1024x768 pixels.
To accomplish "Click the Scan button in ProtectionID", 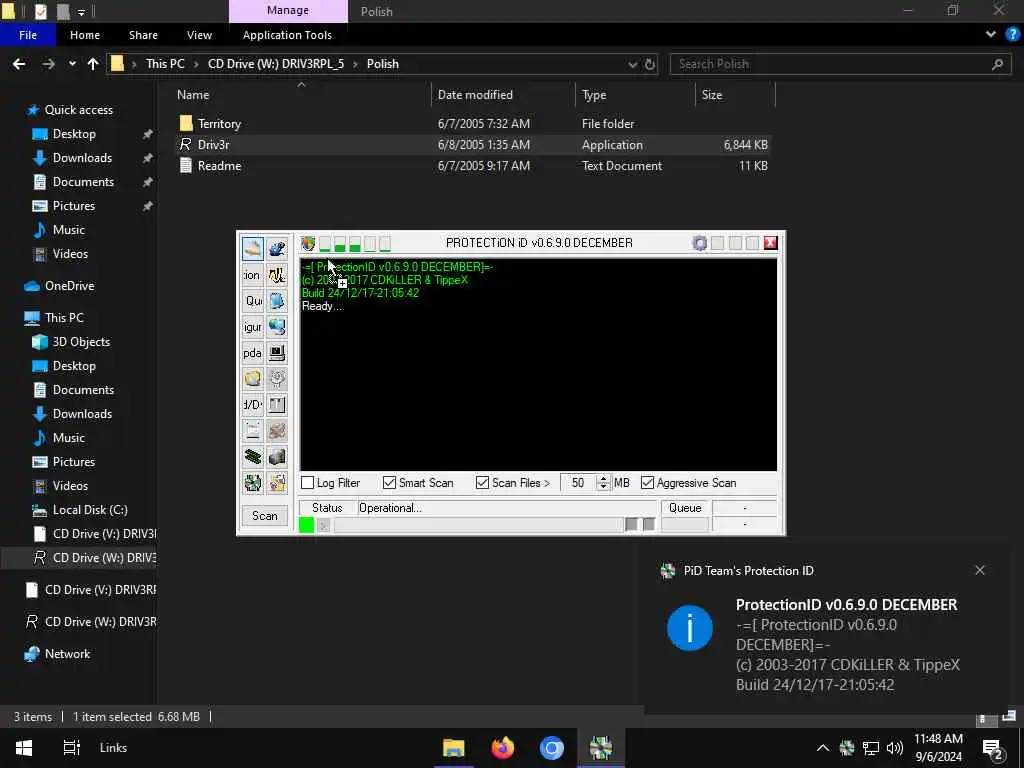I will [264, 515].
